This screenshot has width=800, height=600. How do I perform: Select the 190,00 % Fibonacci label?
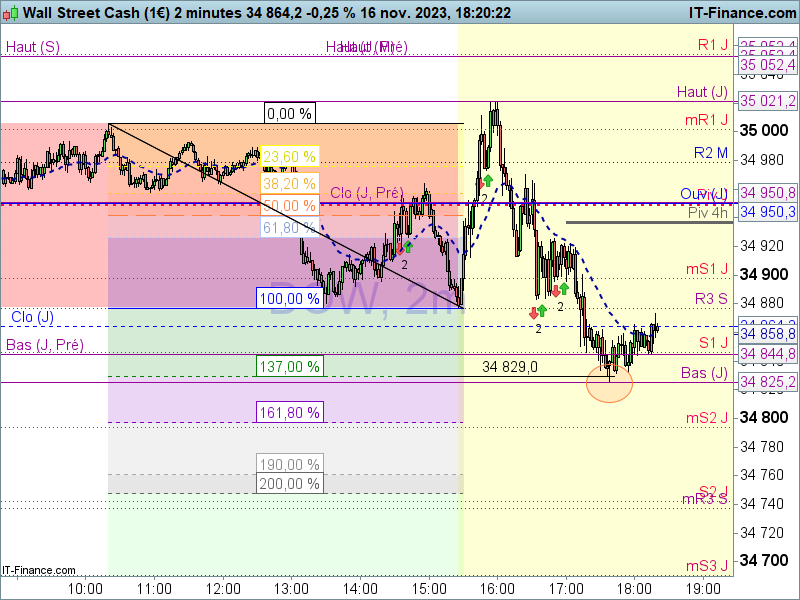click(x=289, y=464)
